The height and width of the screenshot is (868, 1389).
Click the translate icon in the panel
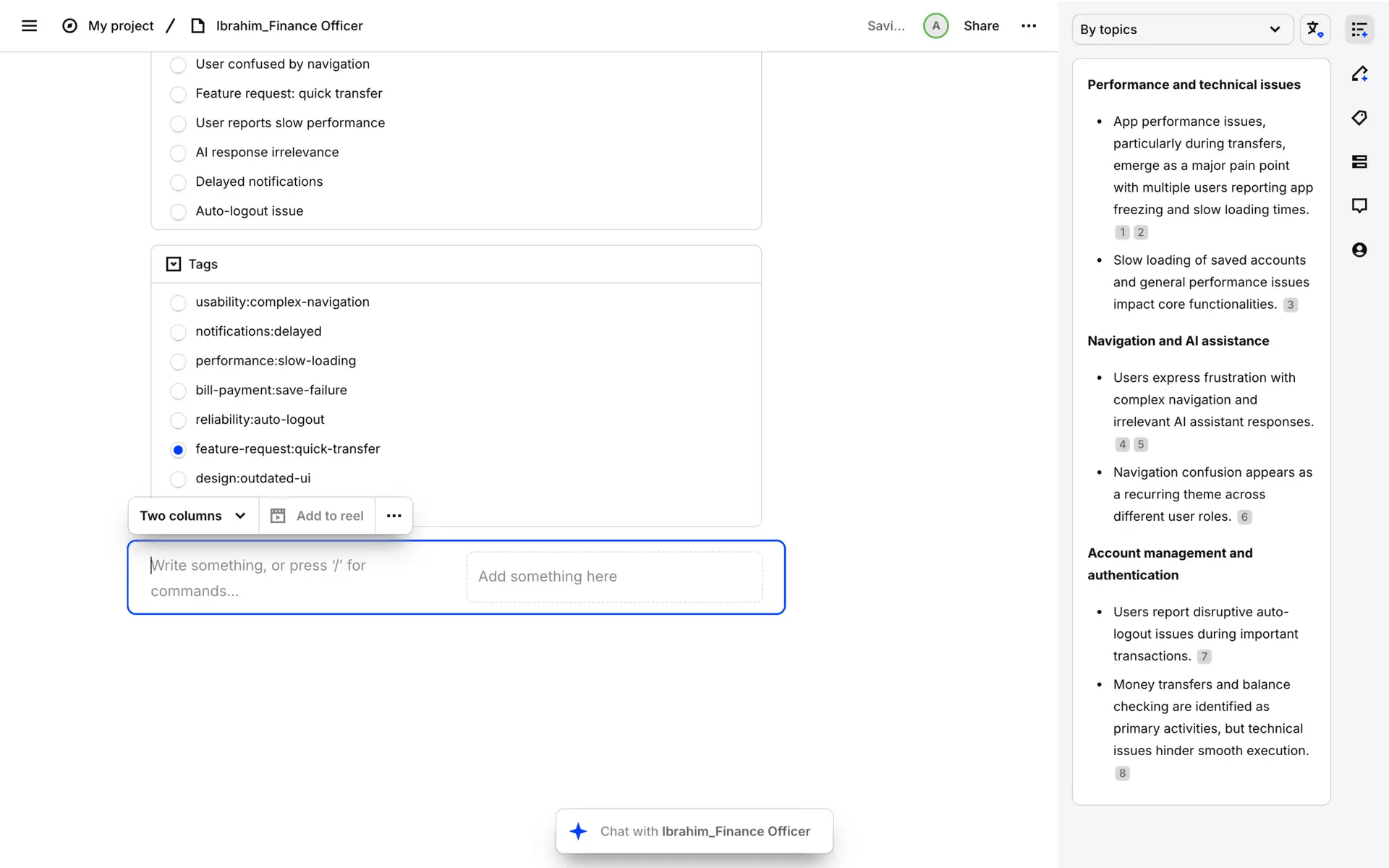[x=1314, y=30]
